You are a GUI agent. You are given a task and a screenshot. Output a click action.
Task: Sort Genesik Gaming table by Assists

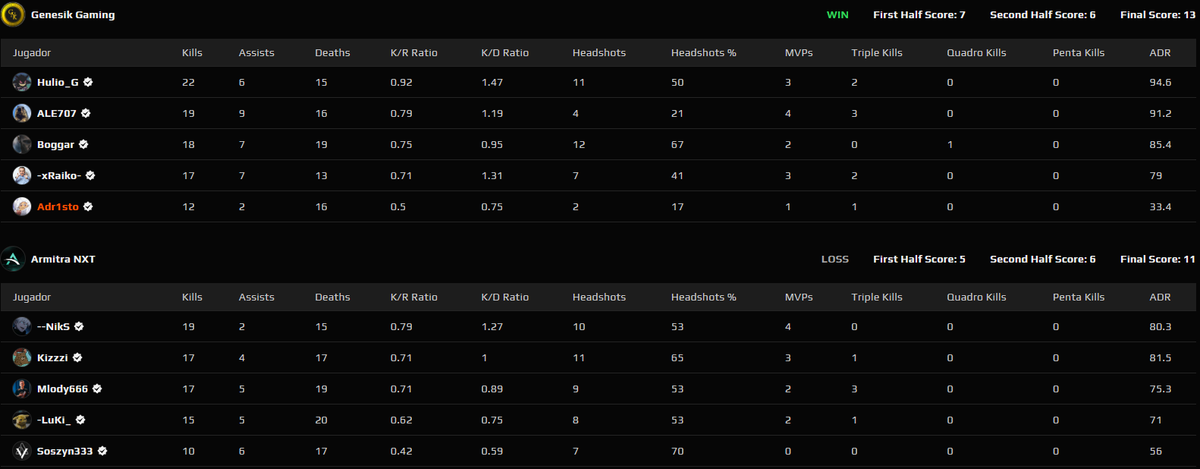point(255,53)
